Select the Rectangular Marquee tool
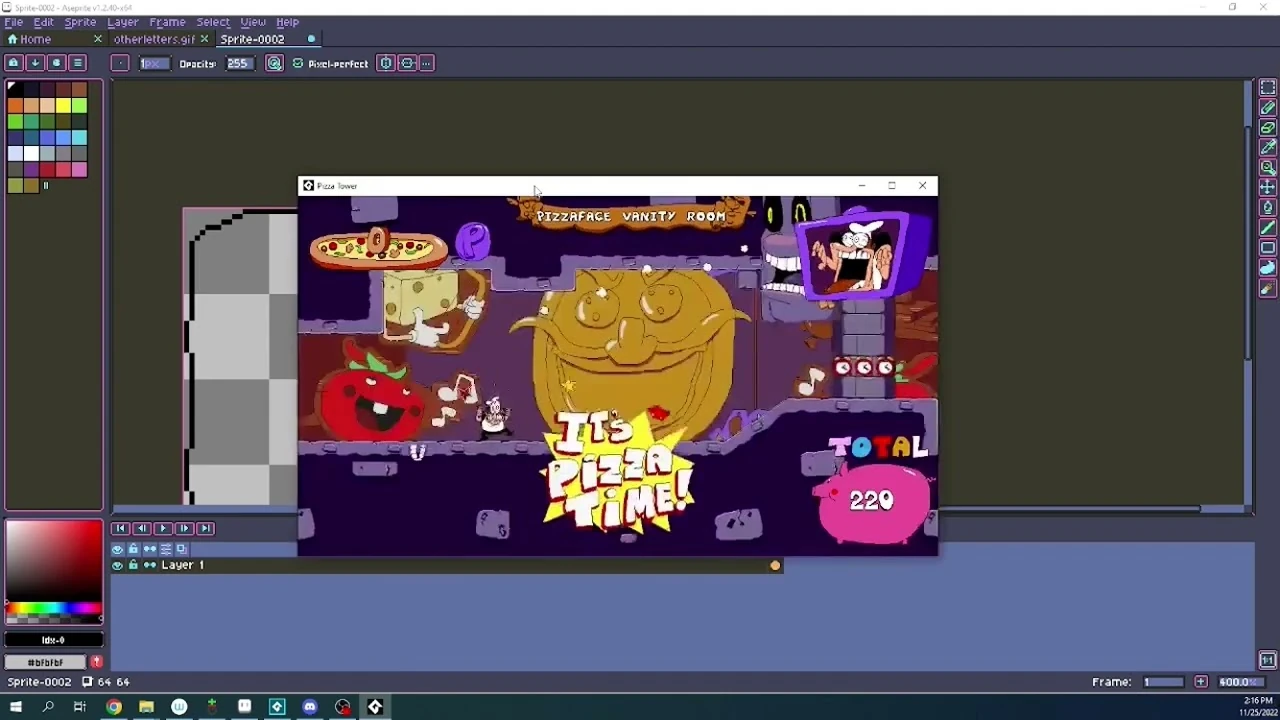Viewport: 1280px width, 720px height. point(1268,88)
